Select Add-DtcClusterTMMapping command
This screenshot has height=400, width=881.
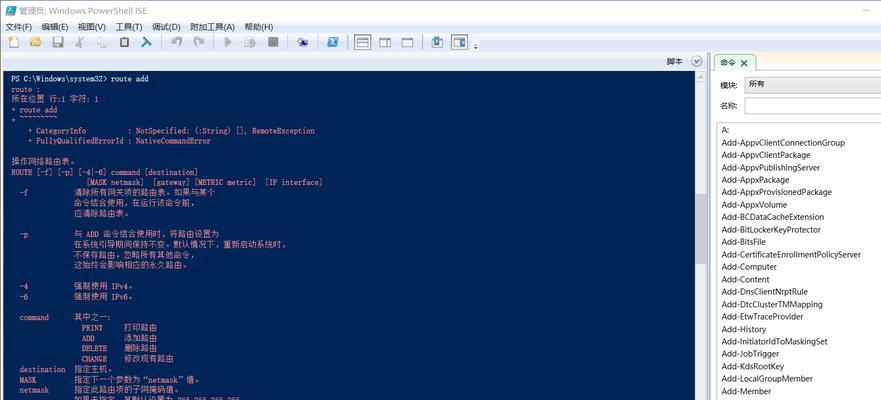click(x=772, y=304)
